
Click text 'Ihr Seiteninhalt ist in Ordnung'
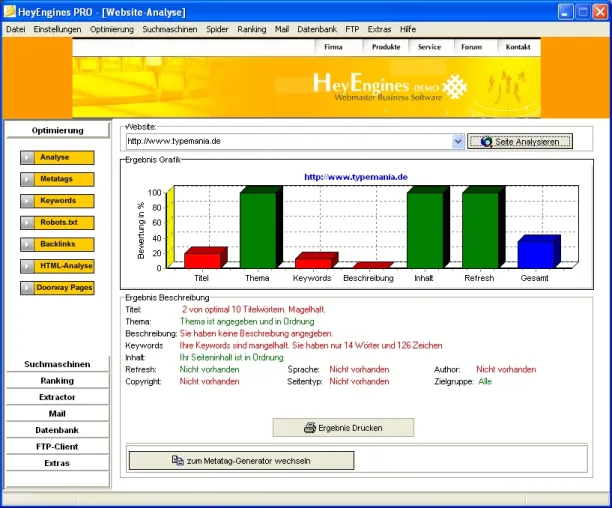tap(231, 357)
